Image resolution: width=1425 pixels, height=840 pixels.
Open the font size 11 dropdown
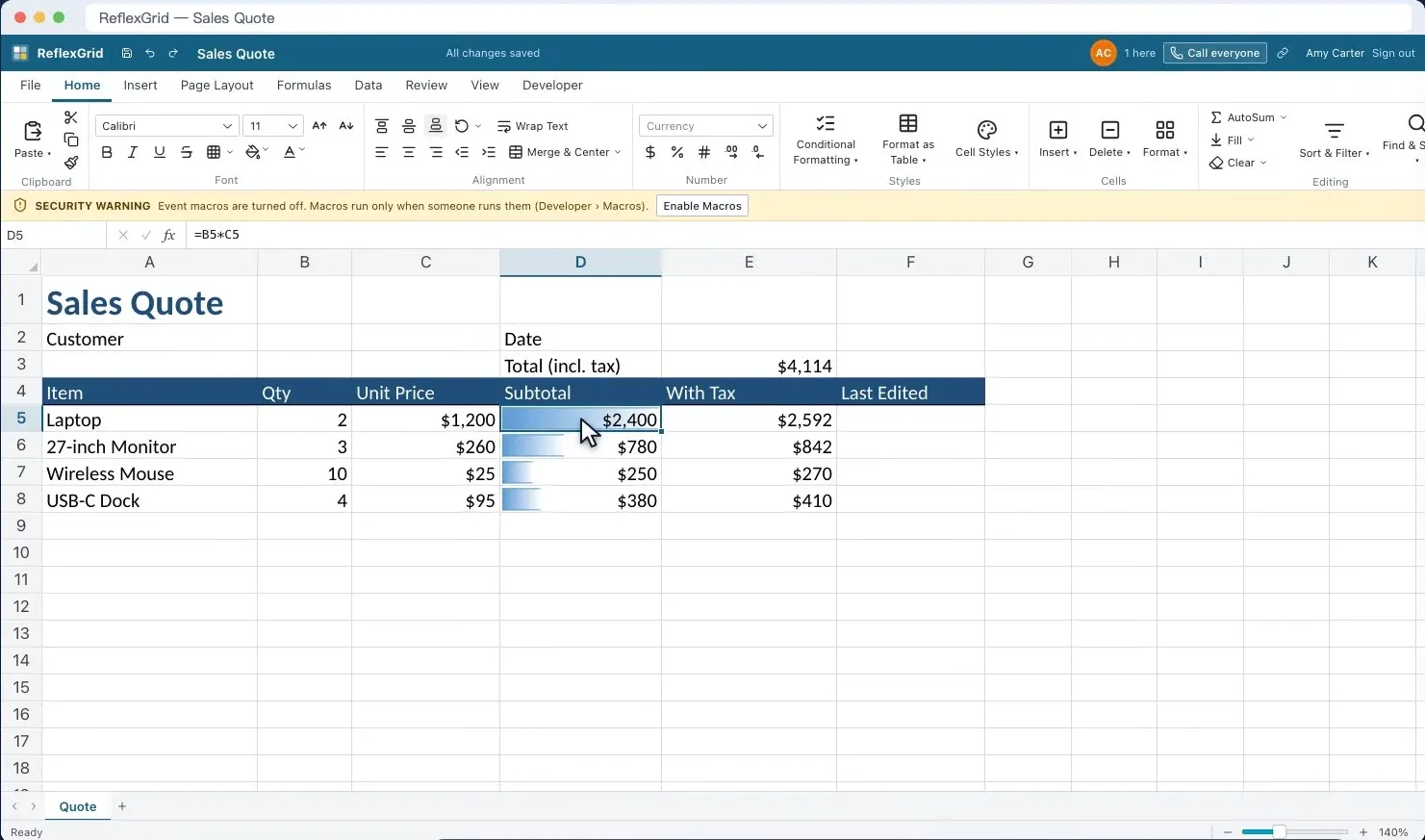point(273,126)
